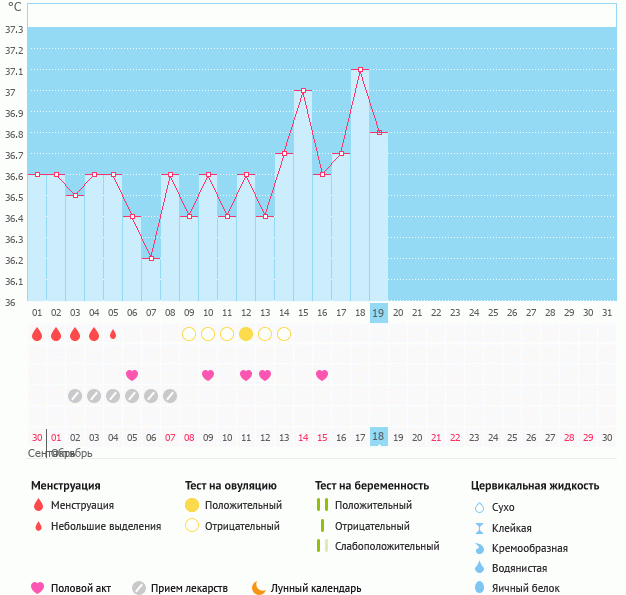Click the Половой акт heart legend icon
Screen dimensions: 626x595
tap(38, 588)
